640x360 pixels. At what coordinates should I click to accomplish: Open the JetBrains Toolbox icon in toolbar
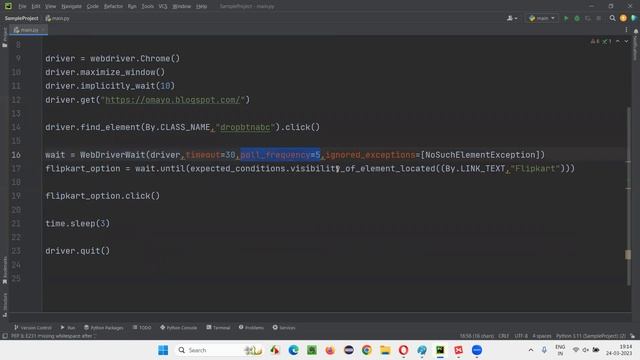coord(634,18)
